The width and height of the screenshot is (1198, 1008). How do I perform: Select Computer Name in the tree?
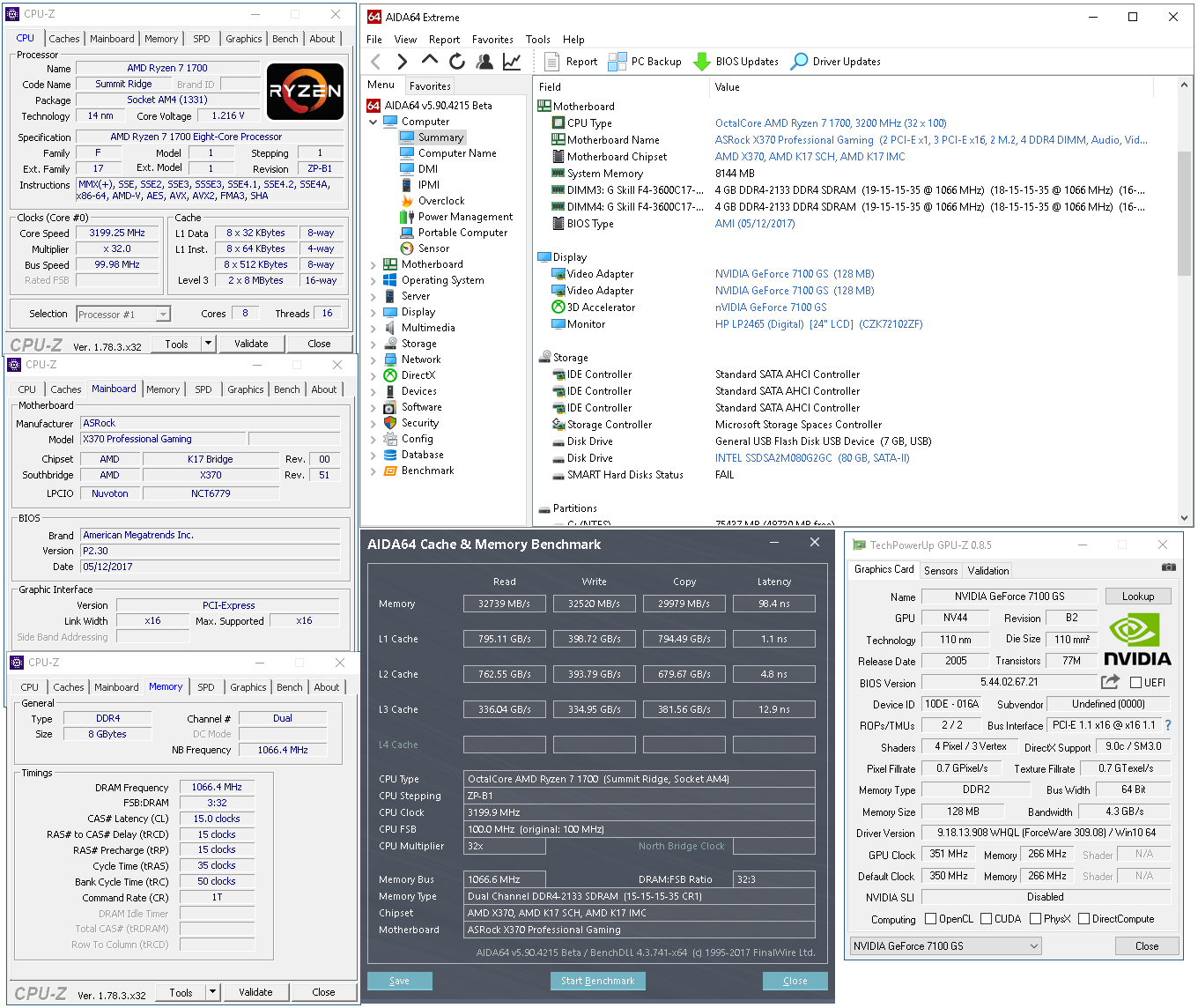[x=457, y=153]
